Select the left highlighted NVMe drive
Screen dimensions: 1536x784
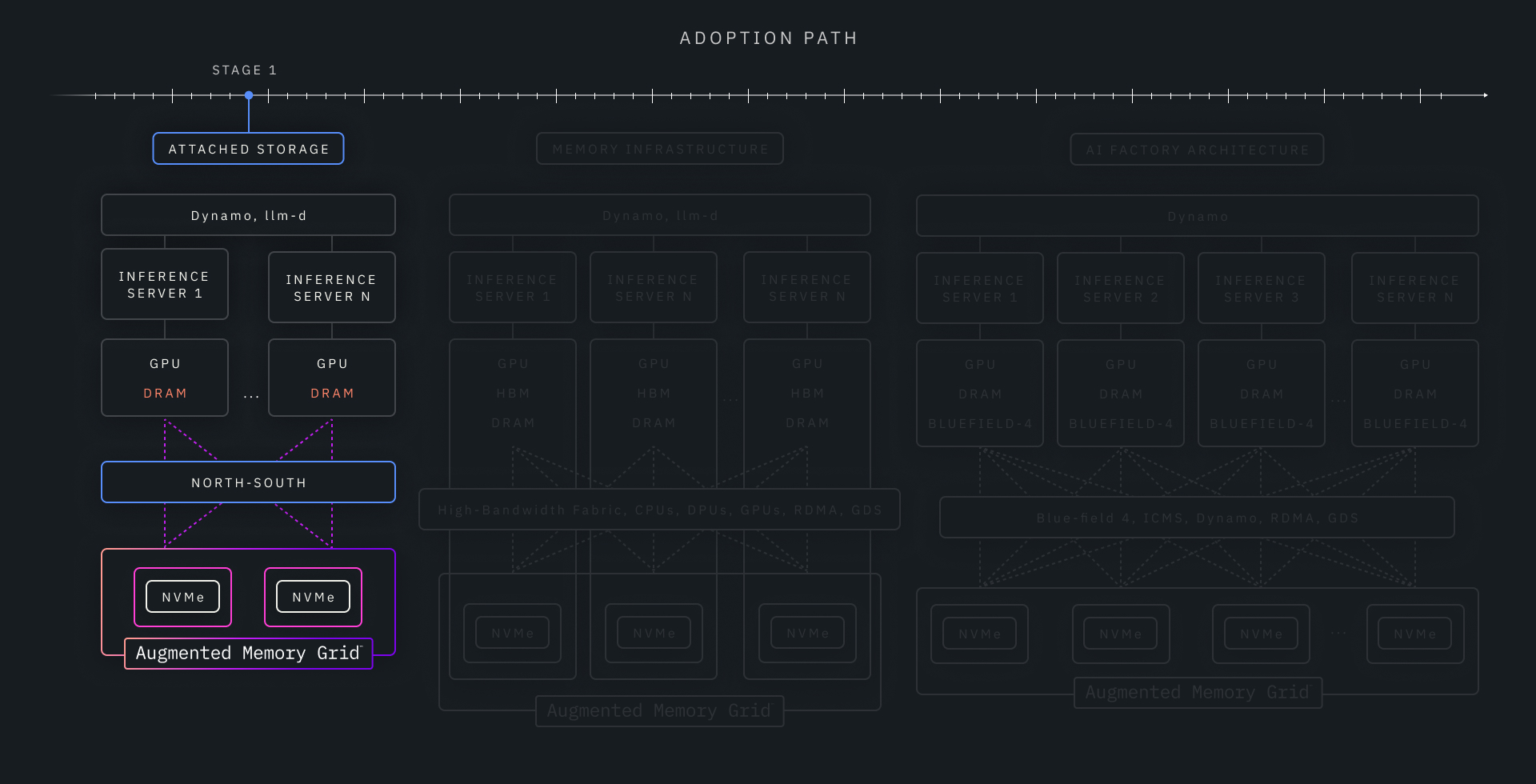(x=182, y=597)
